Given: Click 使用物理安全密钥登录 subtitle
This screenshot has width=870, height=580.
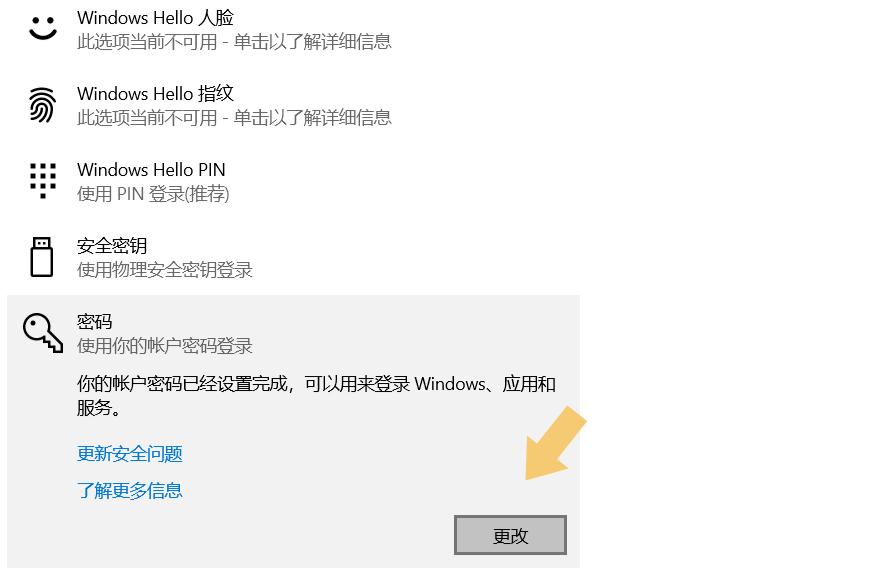Looking at the screenshot, I should pos(165,270).
